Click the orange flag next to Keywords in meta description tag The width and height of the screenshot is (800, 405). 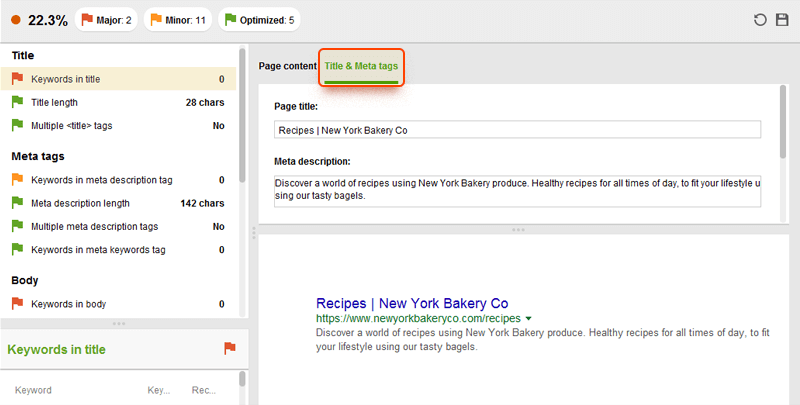tap(17, 180)
